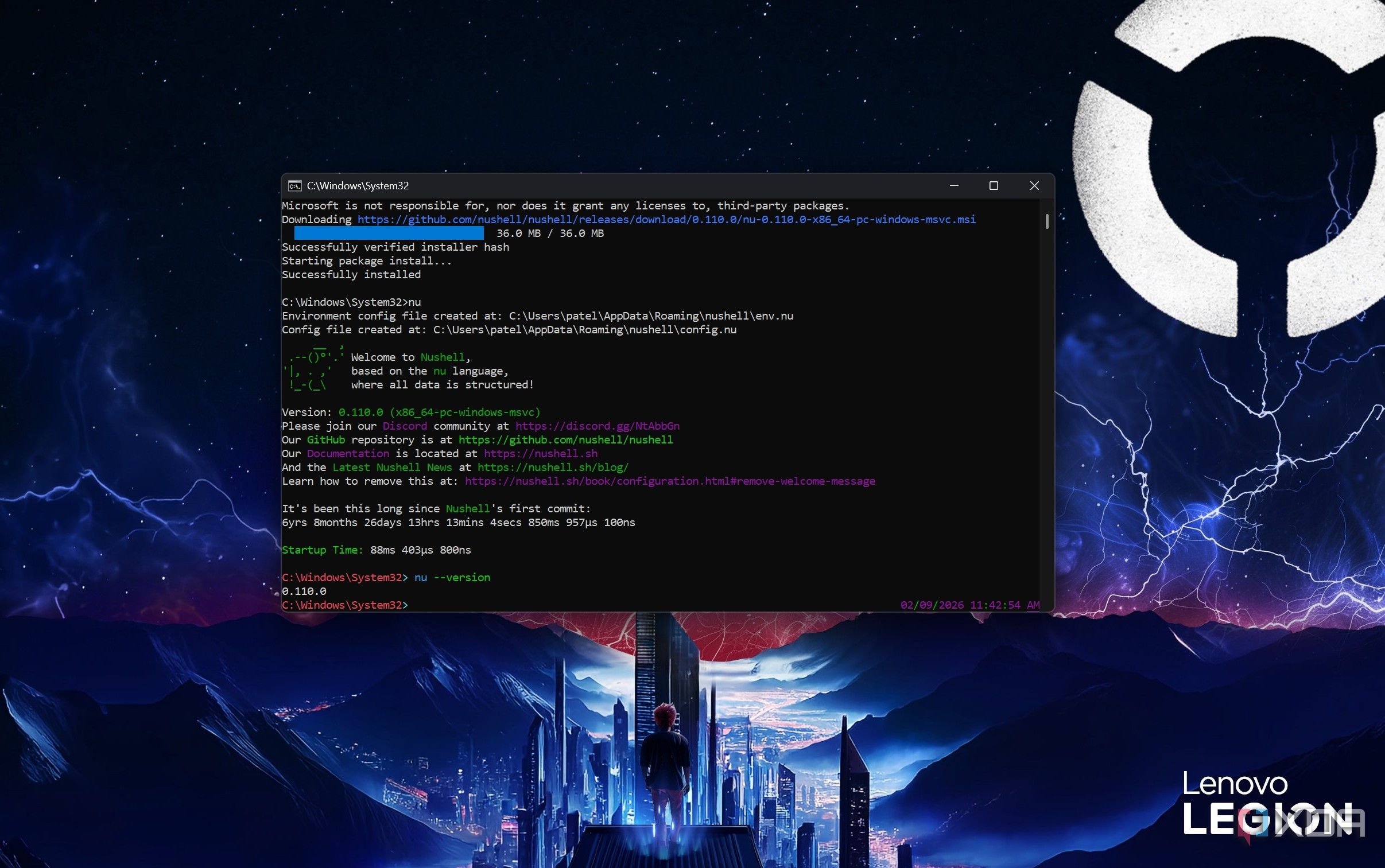The width and height of the screenshot is (1385, 868).
Task: Click 'Microsoft is not responsible for' disclaimer line
Action: pyautogui.click(x=565, y=205)
